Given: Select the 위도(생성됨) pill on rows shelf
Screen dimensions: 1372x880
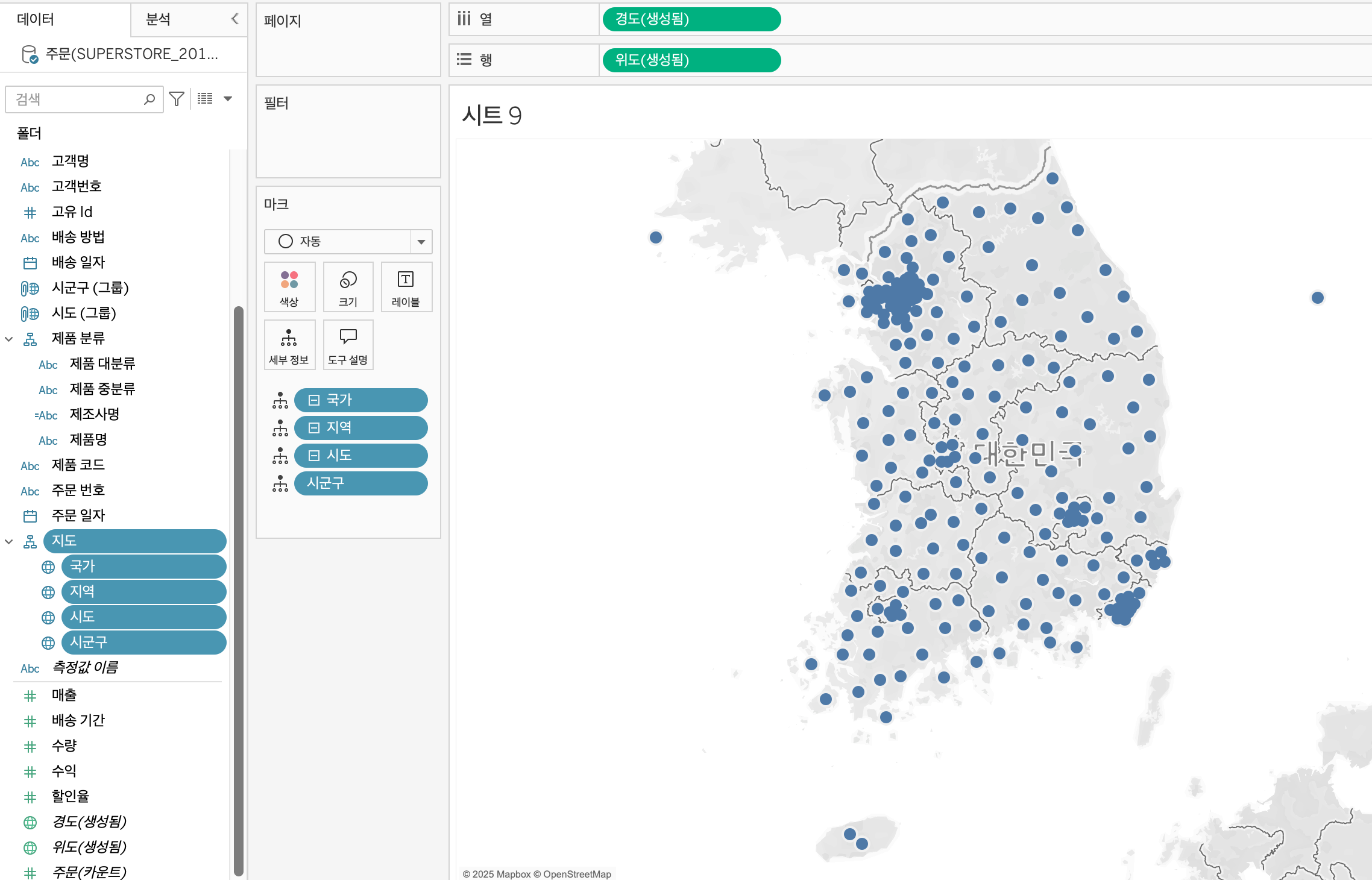Looking at the screenshot, I should (x=691, y=60).
